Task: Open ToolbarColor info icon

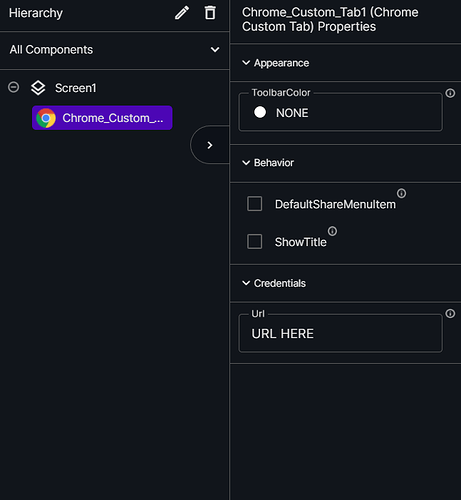Action: coord(450,93)
